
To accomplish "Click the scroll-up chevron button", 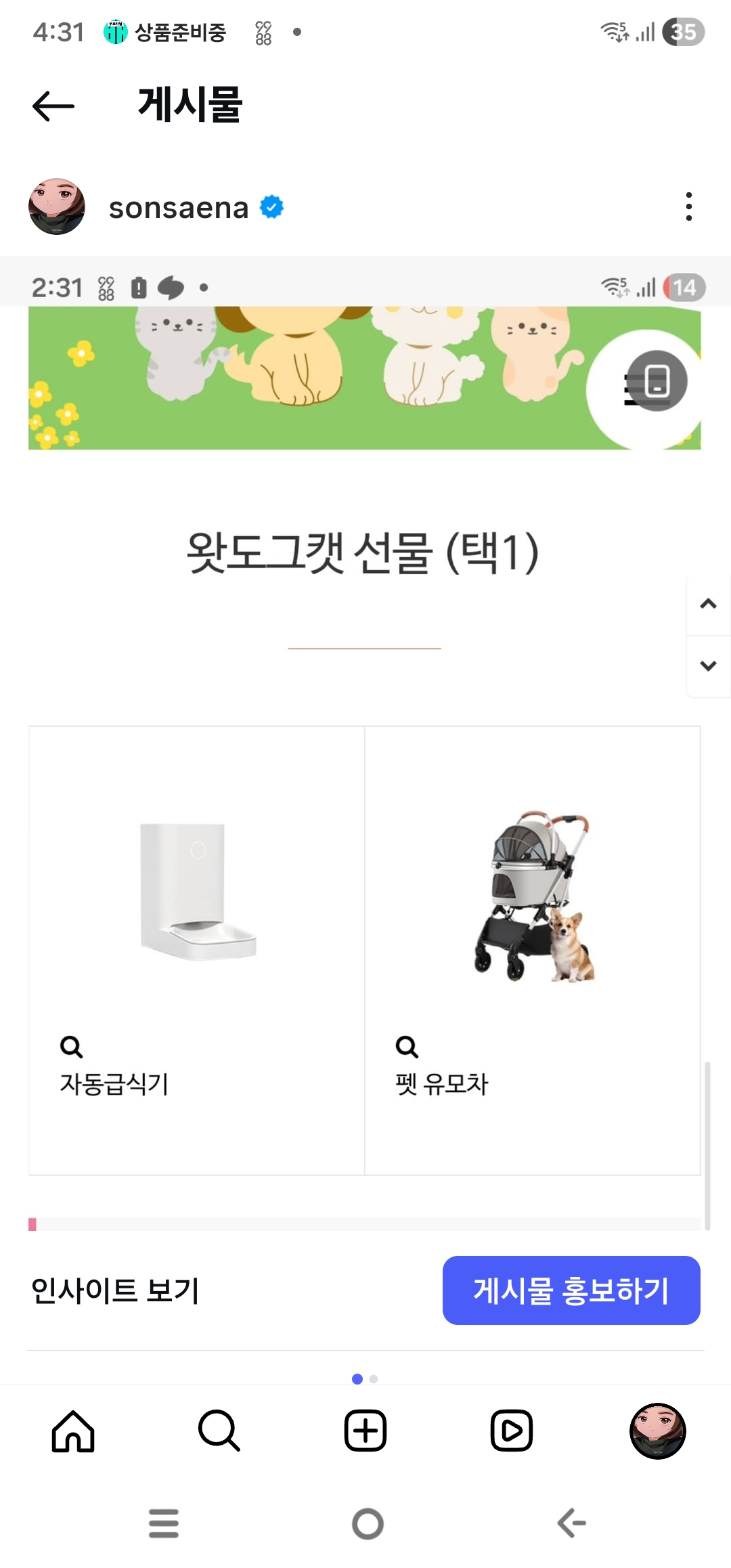I will coord(708,604).
